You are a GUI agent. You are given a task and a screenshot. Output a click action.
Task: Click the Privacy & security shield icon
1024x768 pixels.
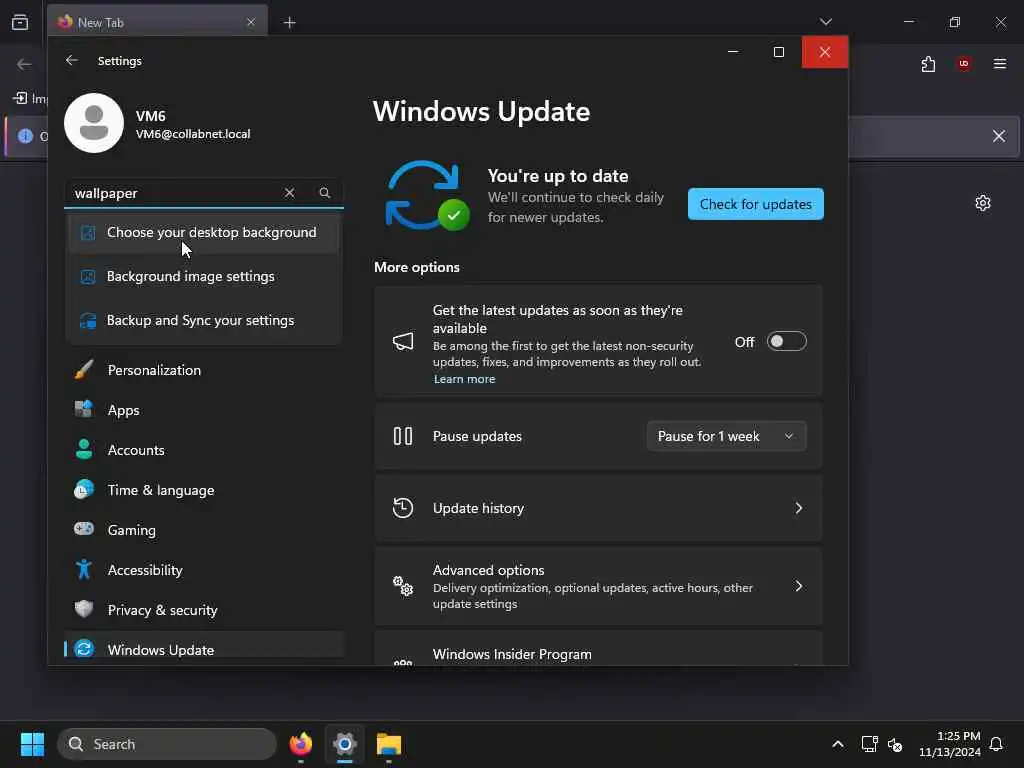(84, 609)
